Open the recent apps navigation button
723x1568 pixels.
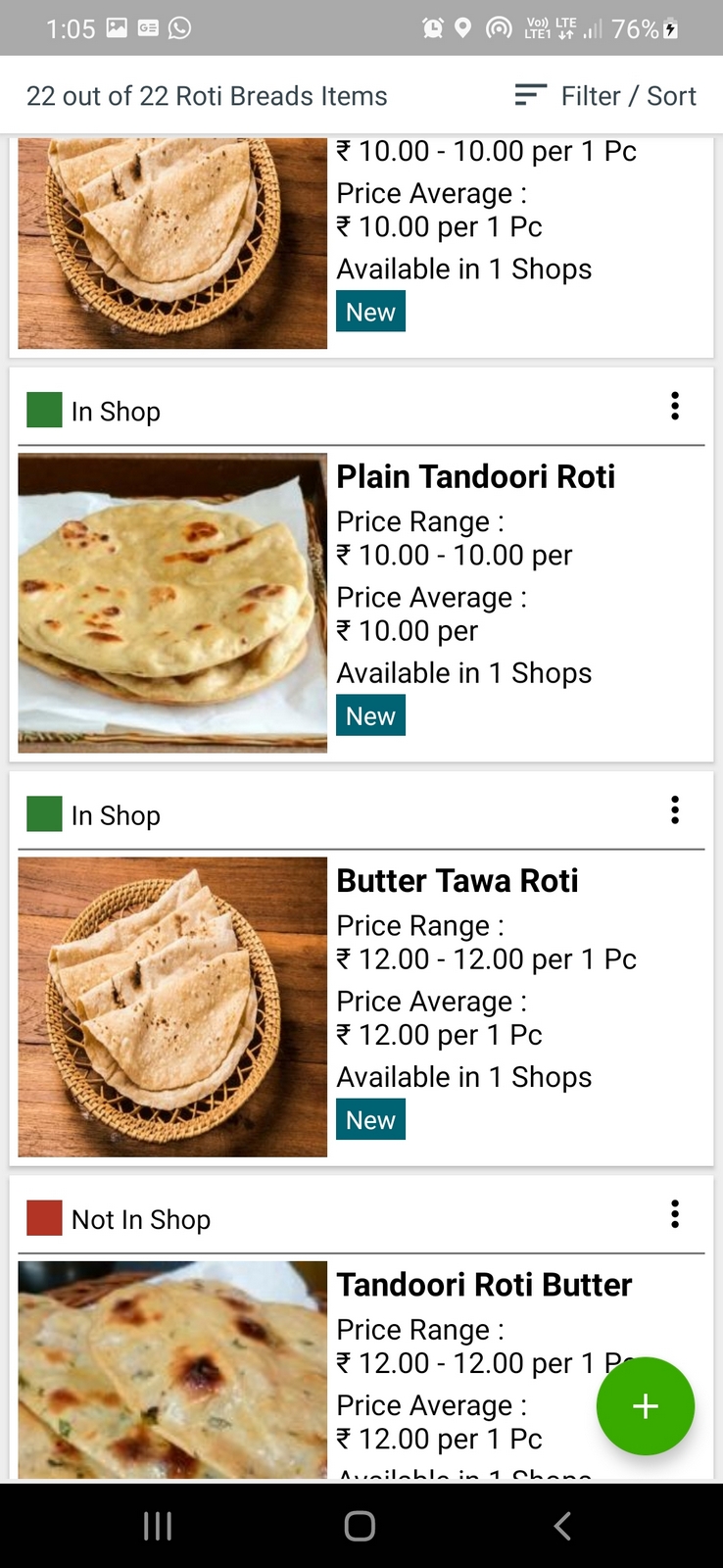[158, 1526]
